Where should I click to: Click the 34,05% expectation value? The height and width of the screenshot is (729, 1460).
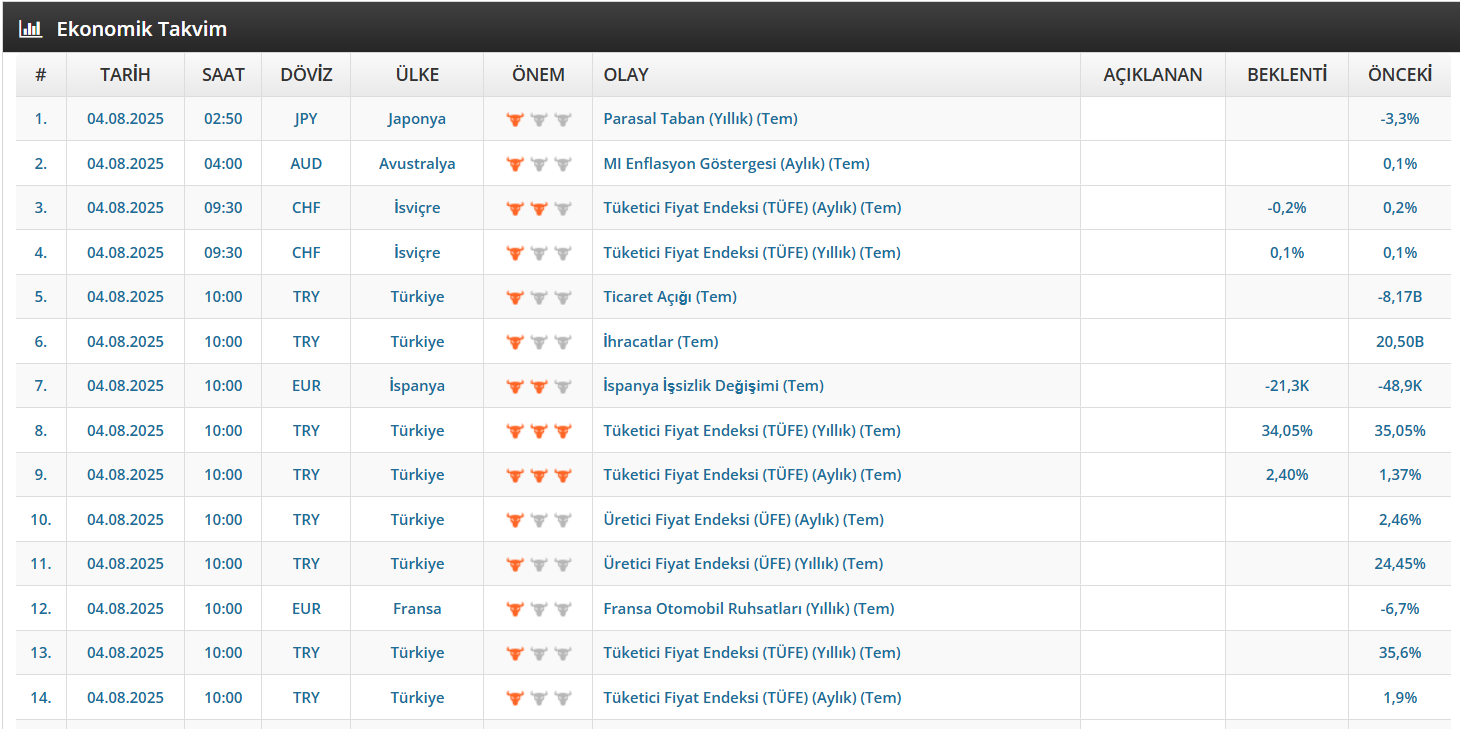tap(1287, 431)
